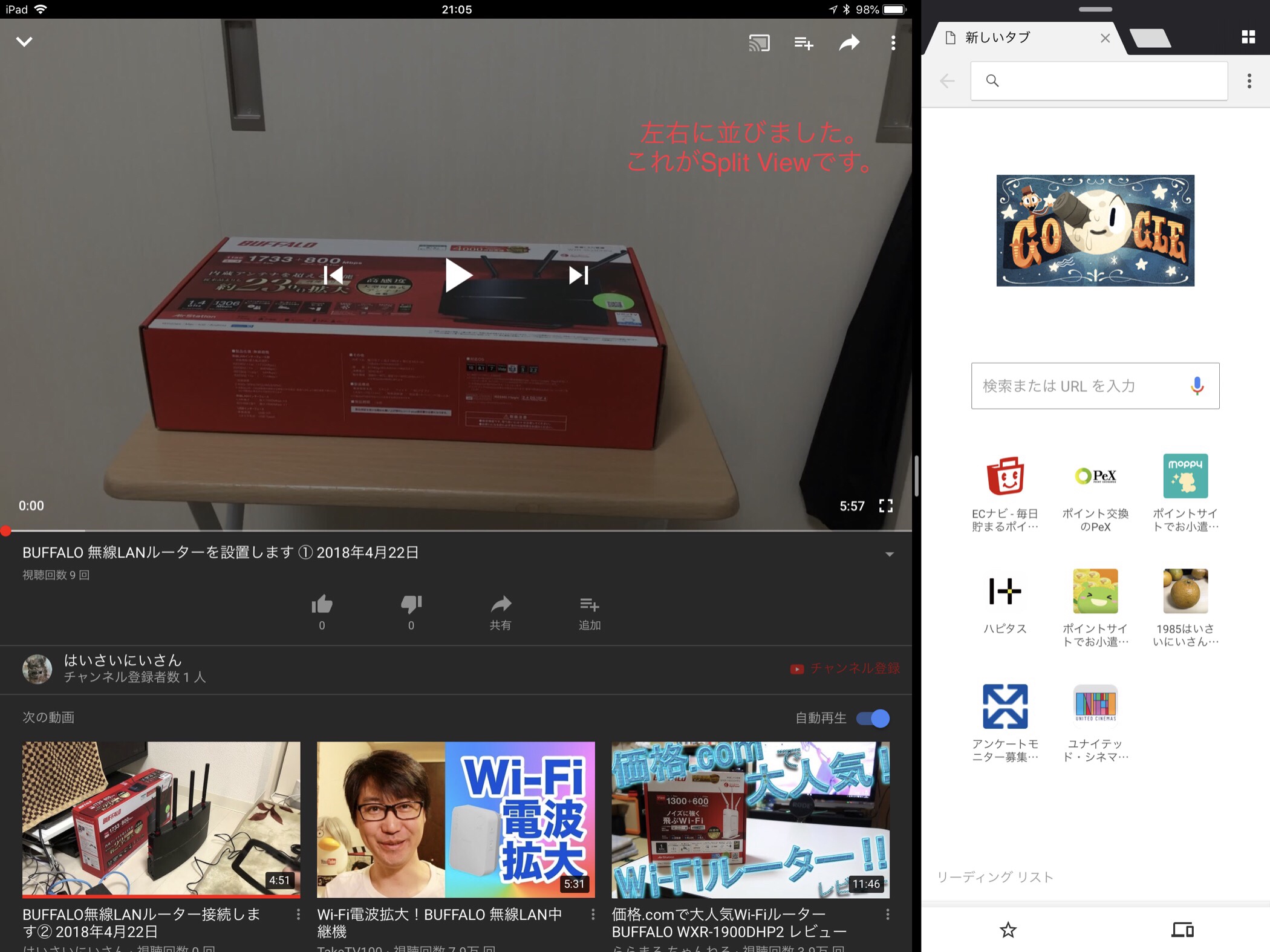The image size is (1270, 952).
Task: Tap the battery indicator in status bar
Action: 894,9
